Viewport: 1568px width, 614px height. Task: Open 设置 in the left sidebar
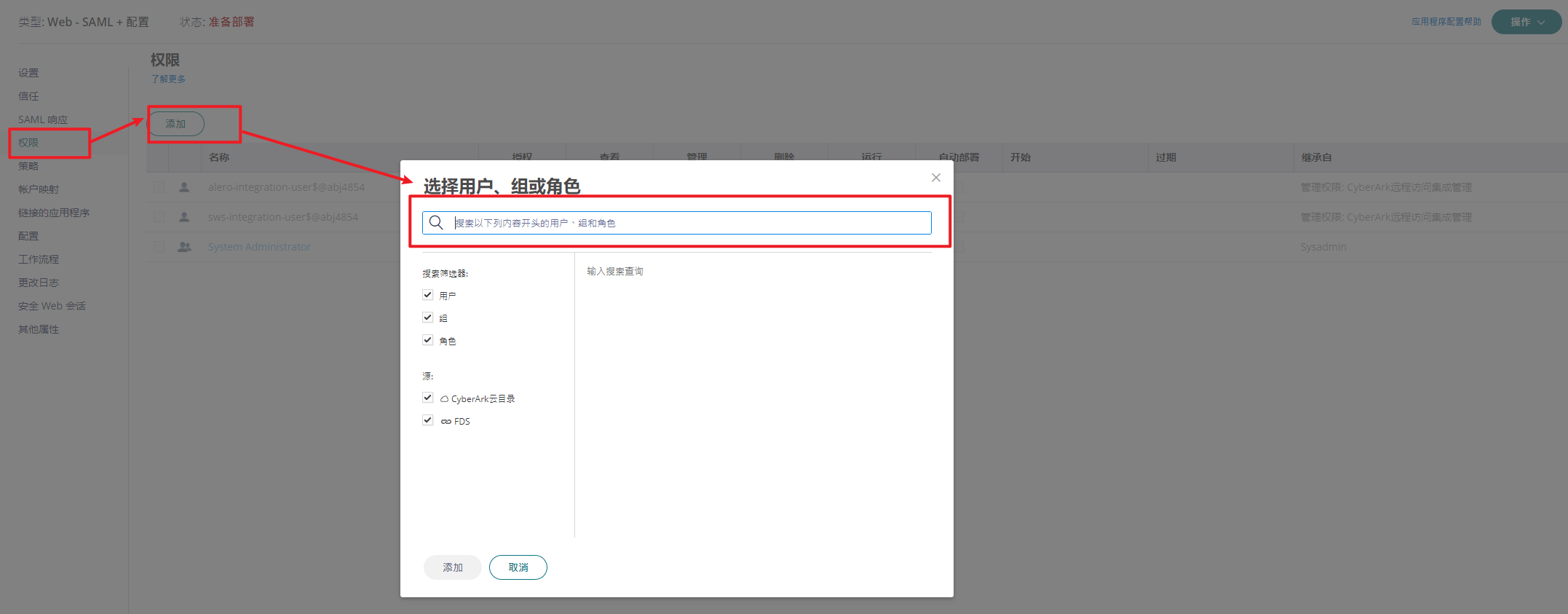(28, 73)
